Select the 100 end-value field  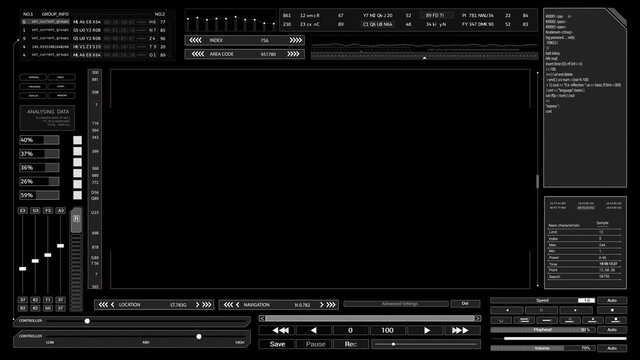(x=387, y=330)
